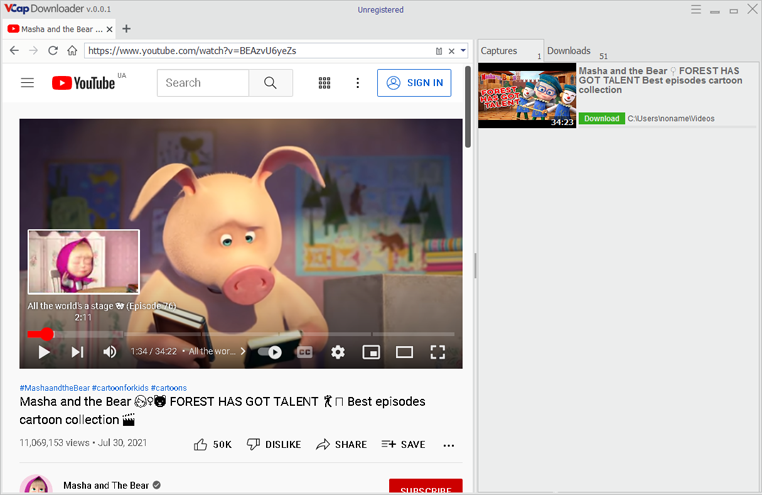Image resolution: width=762 pixels, height=495 pixels.
Task: Toggle the autoplay switch in player
Action: click(x=270, y=352)
